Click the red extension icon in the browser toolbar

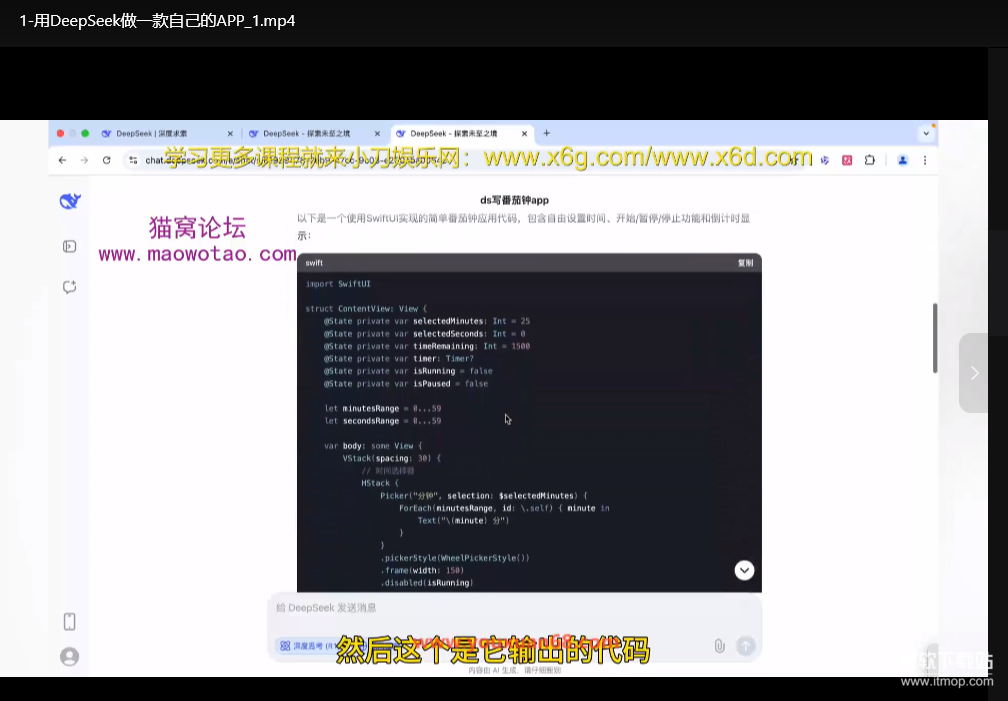847,160
